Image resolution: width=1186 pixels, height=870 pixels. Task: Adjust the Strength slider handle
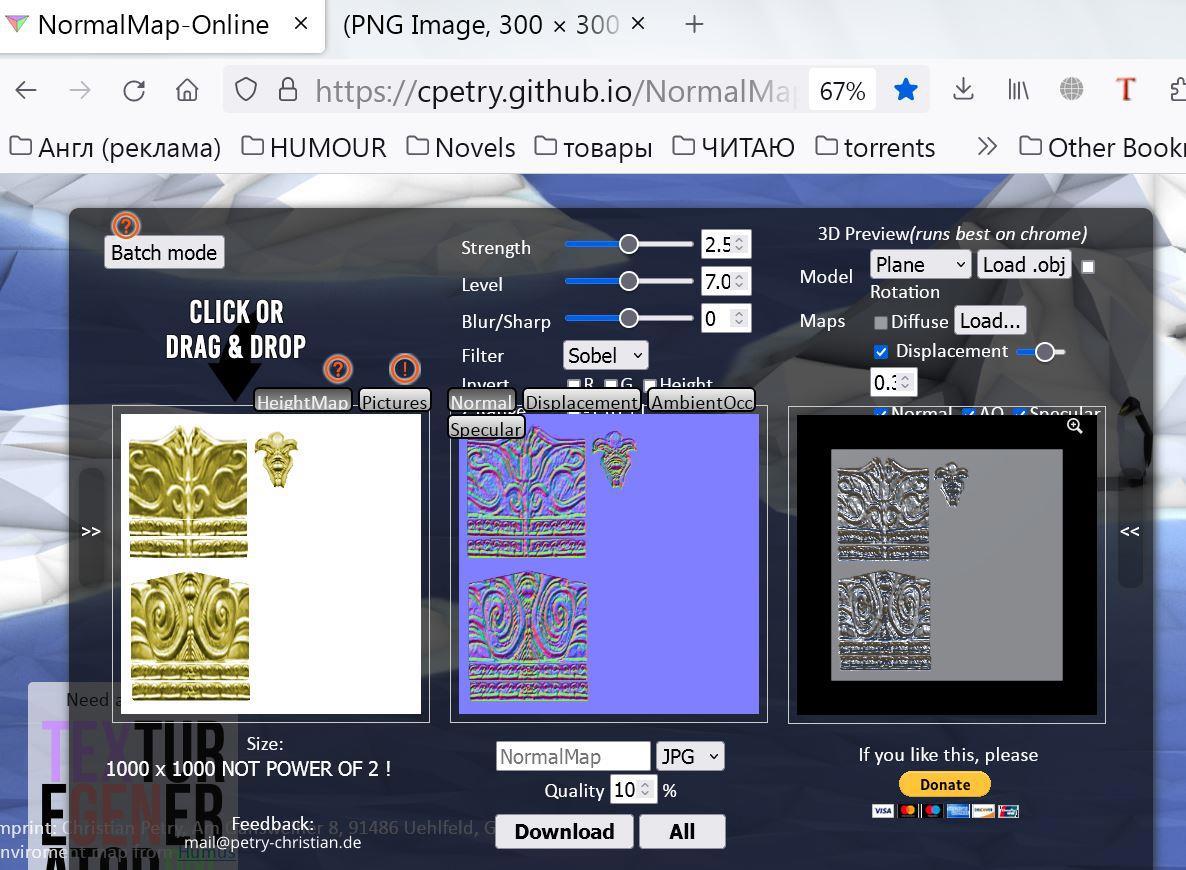pyautogui.click(x=628, y=244)
